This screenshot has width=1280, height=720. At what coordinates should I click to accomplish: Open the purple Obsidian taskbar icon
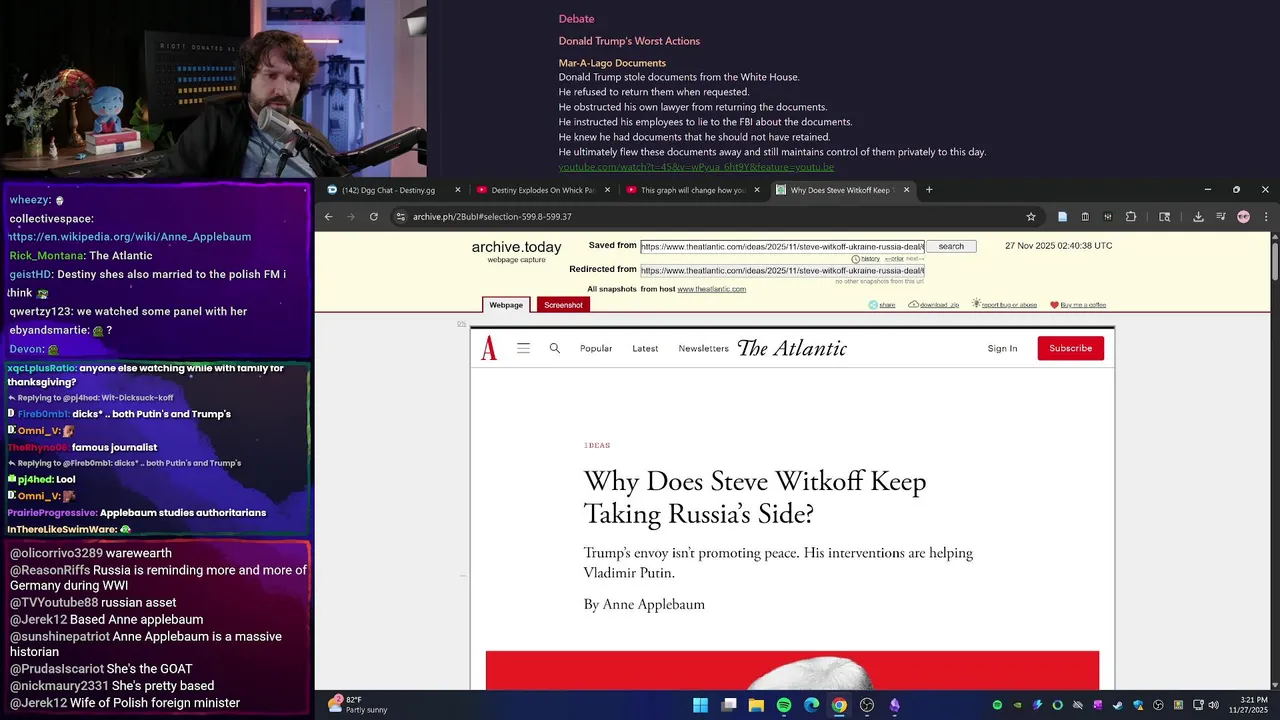[x=894, y=705]
